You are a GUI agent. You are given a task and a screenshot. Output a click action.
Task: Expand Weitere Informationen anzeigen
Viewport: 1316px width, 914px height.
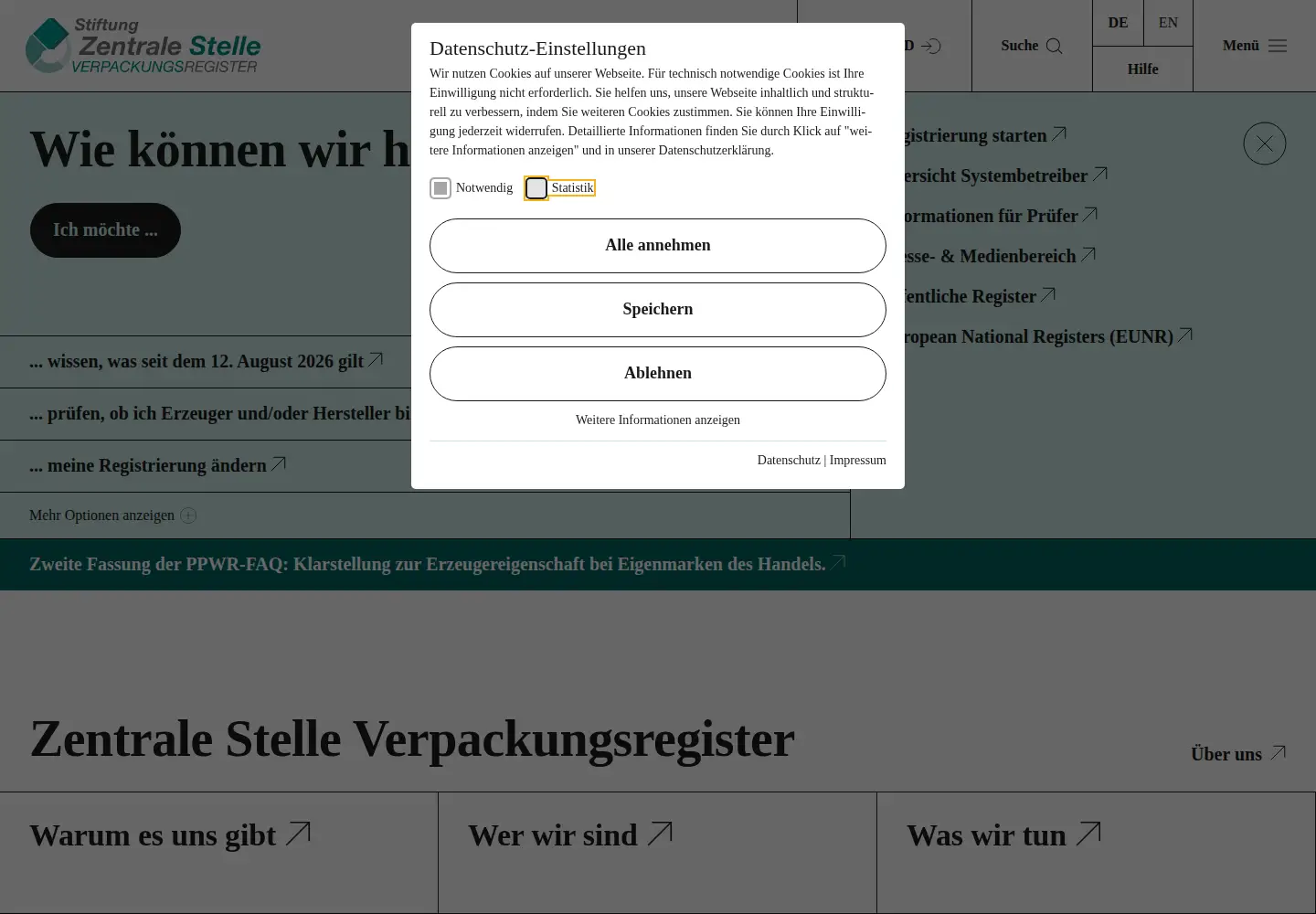coord(658,420)
